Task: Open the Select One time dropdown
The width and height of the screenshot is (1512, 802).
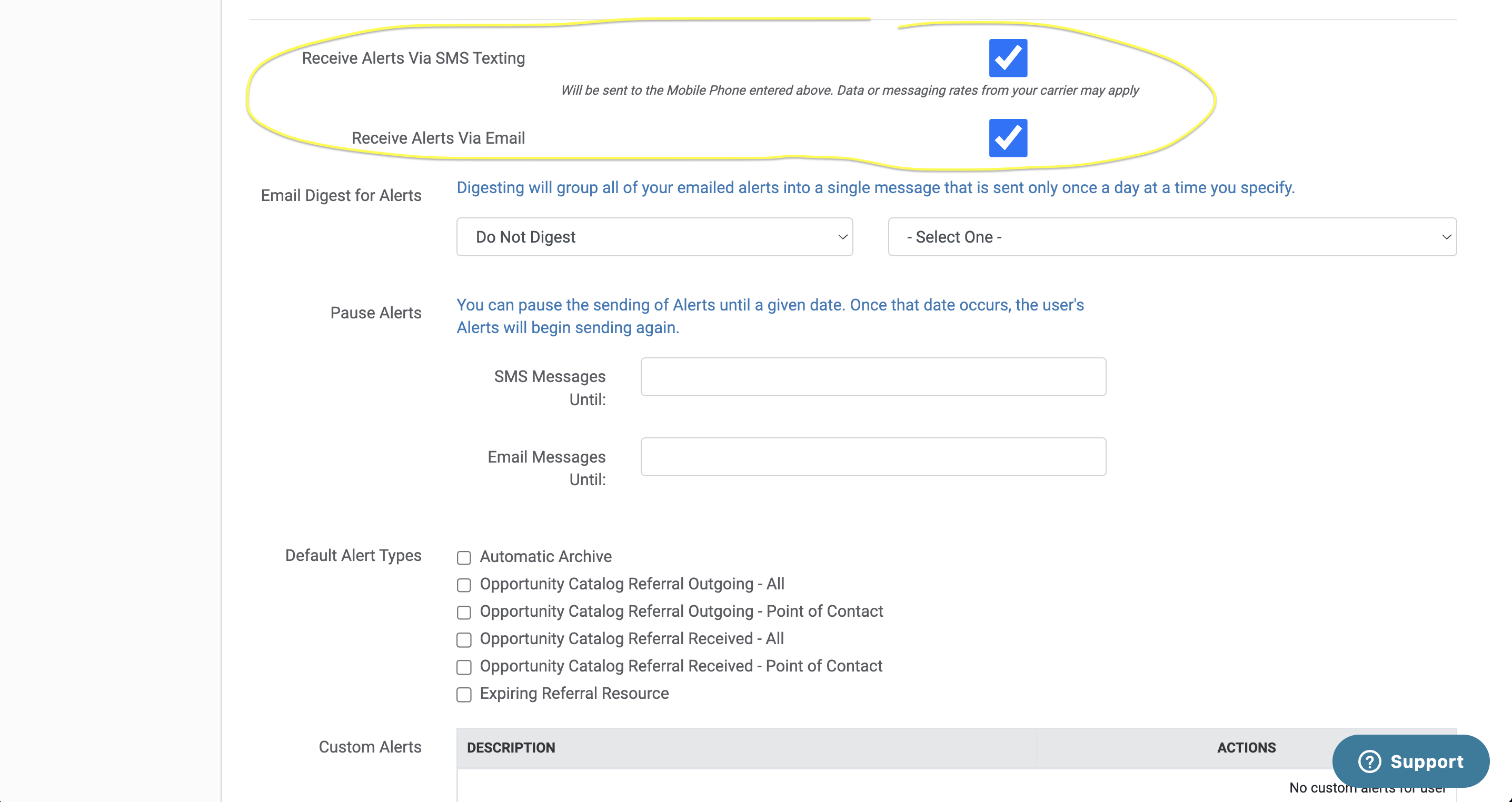Action: point(1171,237)
